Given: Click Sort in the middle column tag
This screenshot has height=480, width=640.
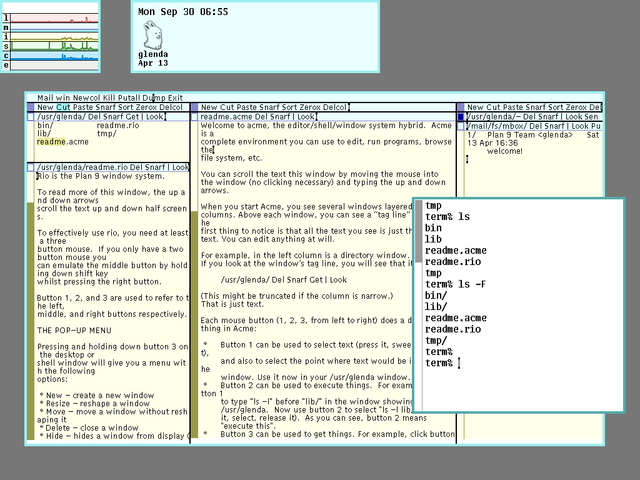Looking at the screenshot, I should (x=289, y=107).
